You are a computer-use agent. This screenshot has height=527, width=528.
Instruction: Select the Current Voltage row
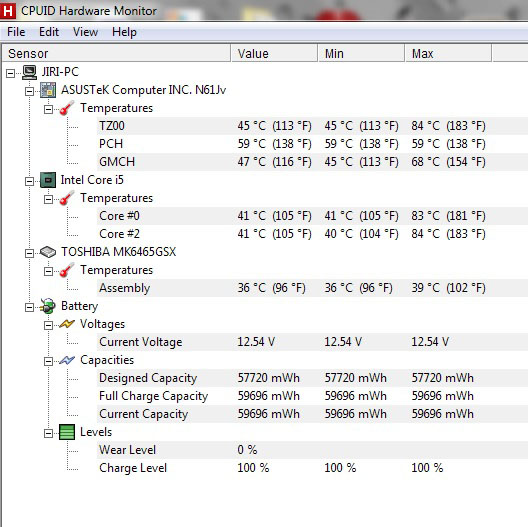coord(312,342)
